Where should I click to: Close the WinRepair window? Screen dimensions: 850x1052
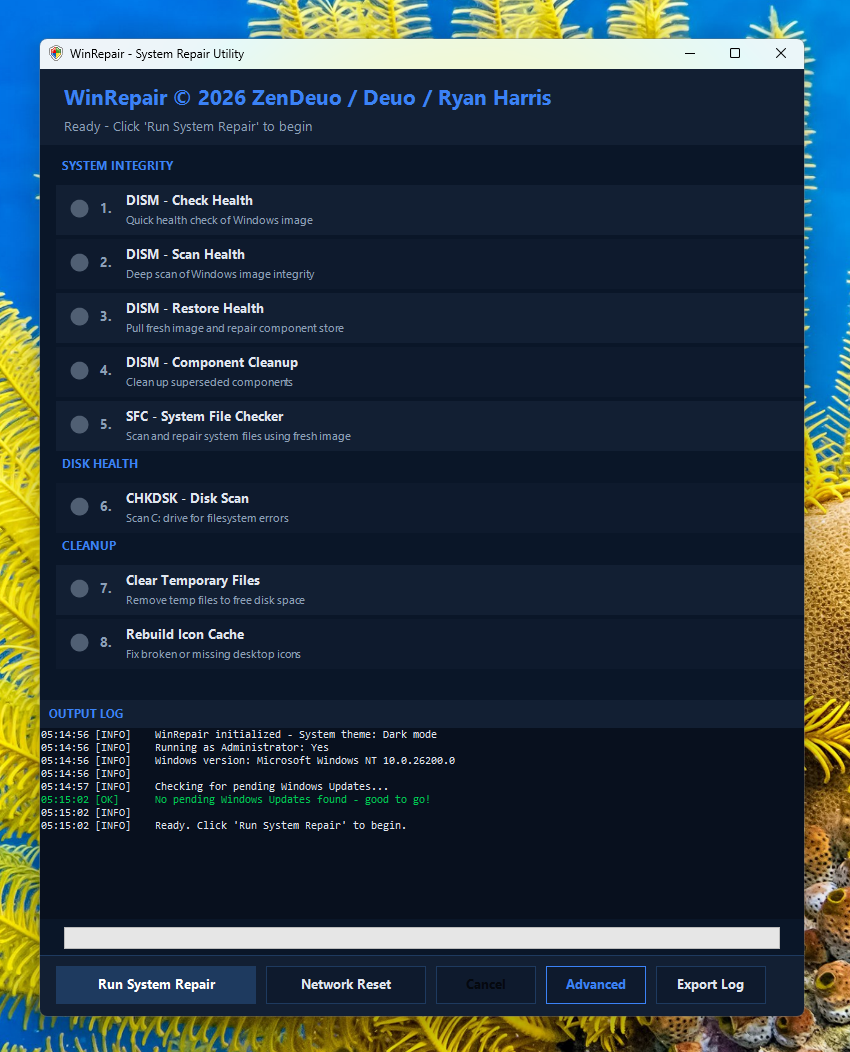(780, 54)
